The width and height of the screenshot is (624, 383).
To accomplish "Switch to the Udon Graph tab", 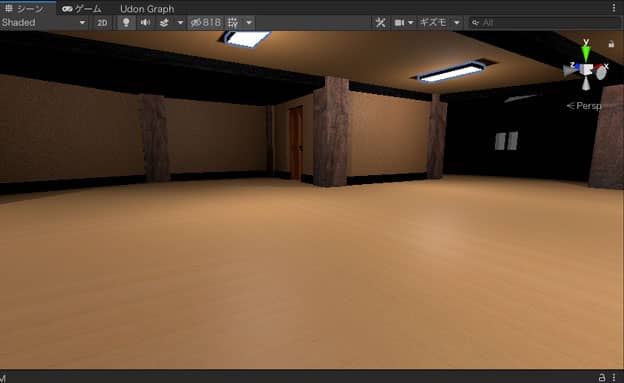I will point(147,9).
